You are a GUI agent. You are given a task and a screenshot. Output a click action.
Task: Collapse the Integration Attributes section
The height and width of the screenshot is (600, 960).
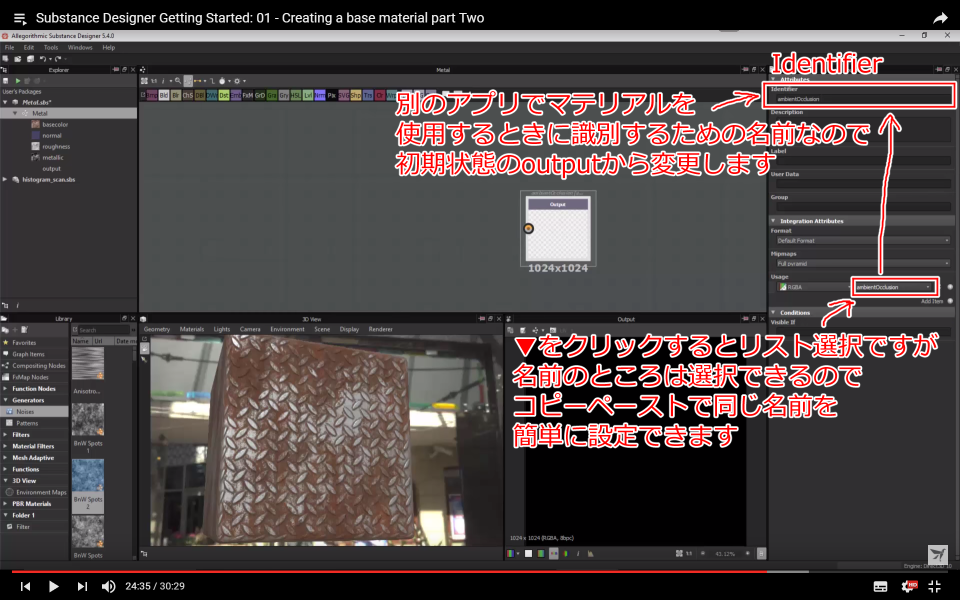pos(773,220)
